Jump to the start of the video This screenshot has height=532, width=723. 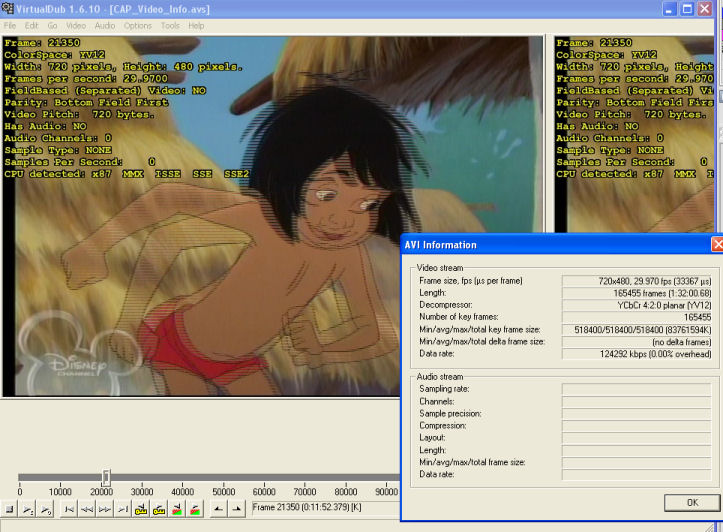[x=69, y=509]
